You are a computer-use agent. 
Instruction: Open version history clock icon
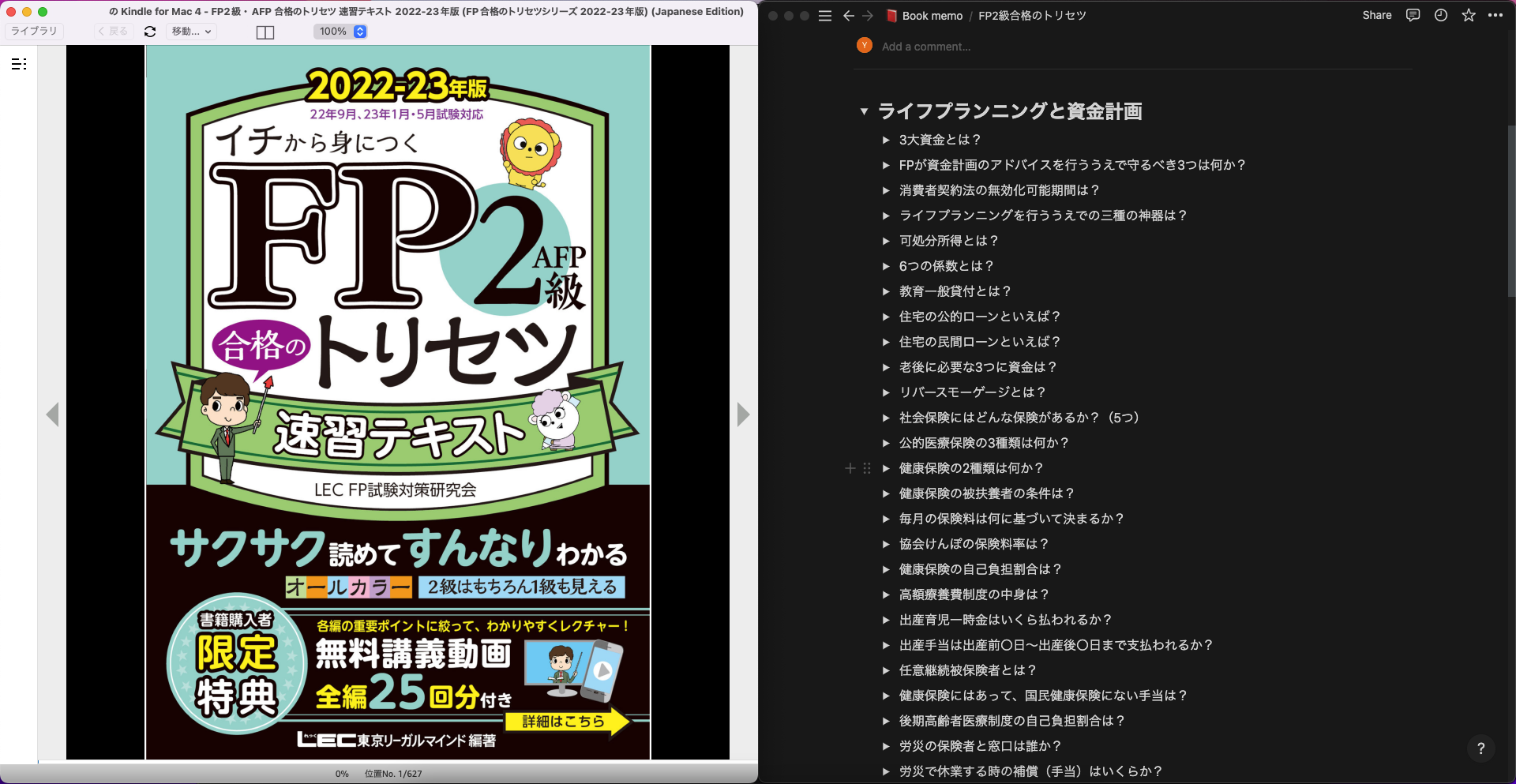(1441, 15)
